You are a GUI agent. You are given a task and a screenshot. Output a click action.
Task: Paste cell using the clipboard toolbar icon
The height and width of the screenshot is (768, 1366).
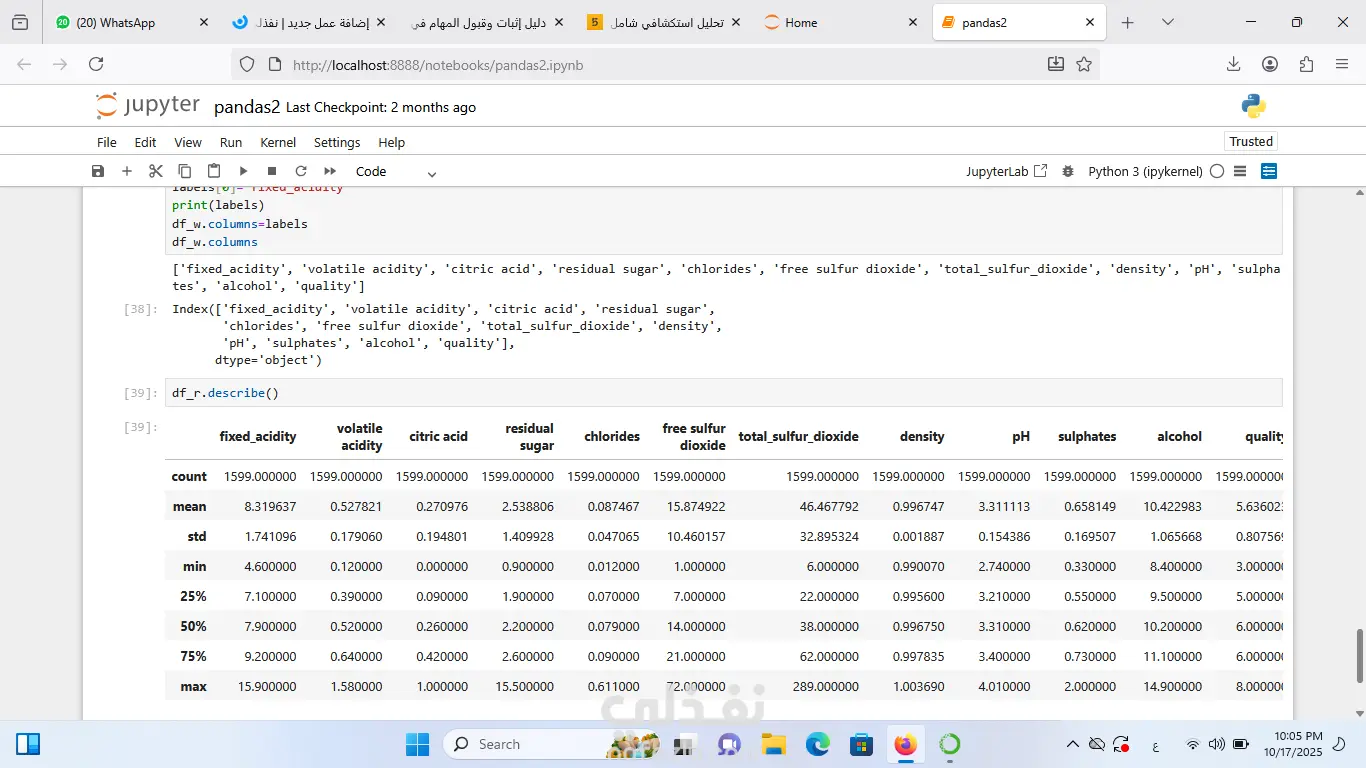(214, 171)
